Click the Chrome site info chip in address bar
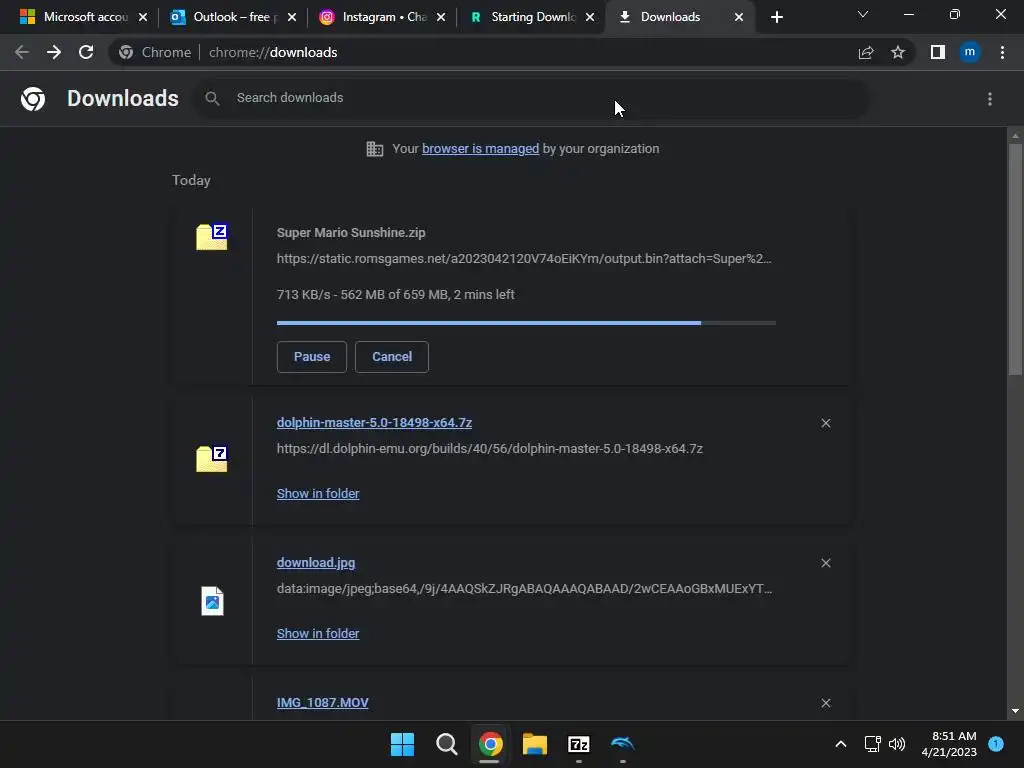 tap(155, 52)
